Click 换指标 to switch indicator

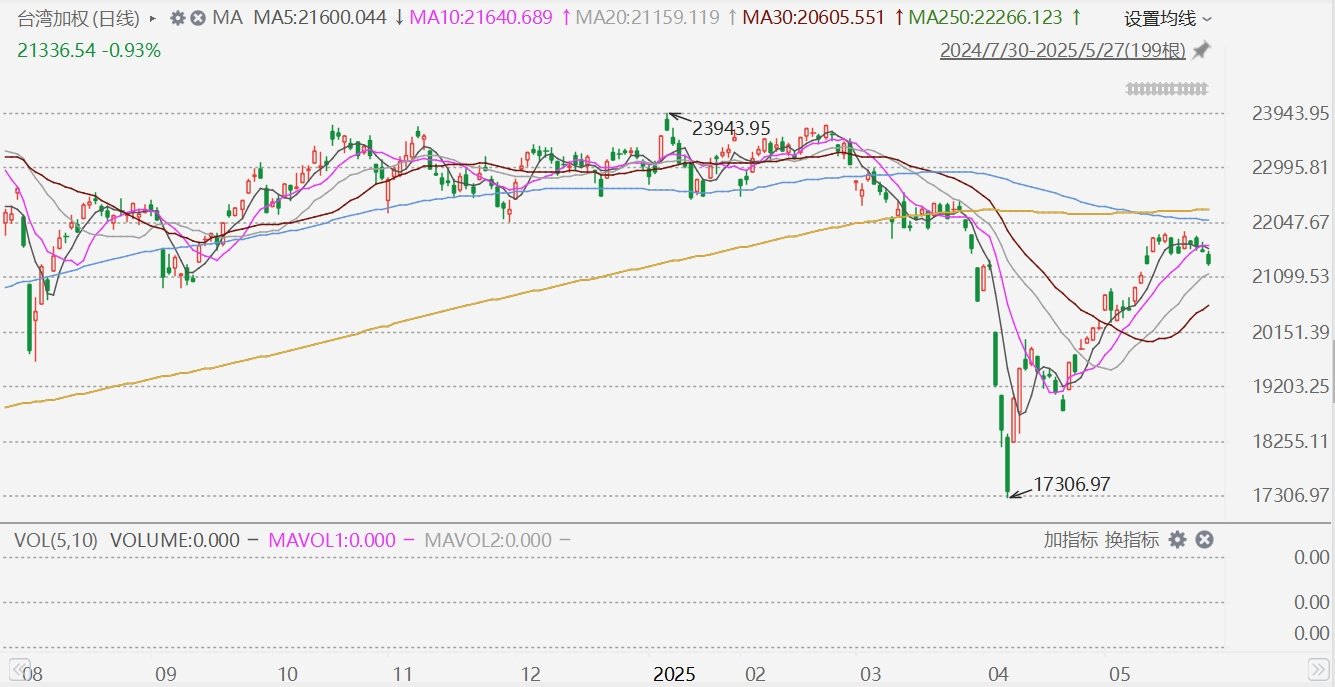(x=1131, y=540)
